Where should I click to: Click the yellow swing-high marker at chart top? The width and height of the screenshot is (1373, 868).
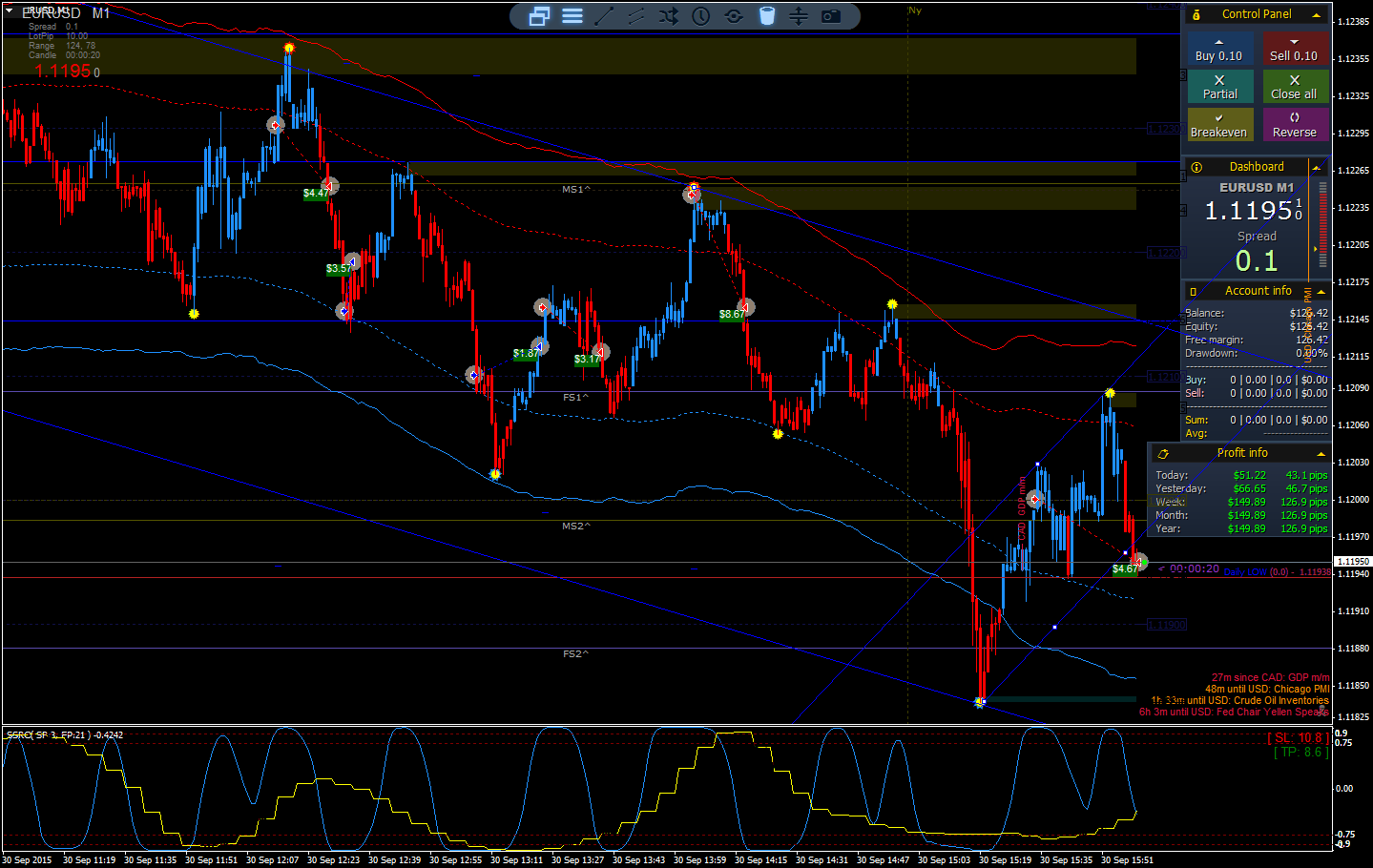(289, 48)
